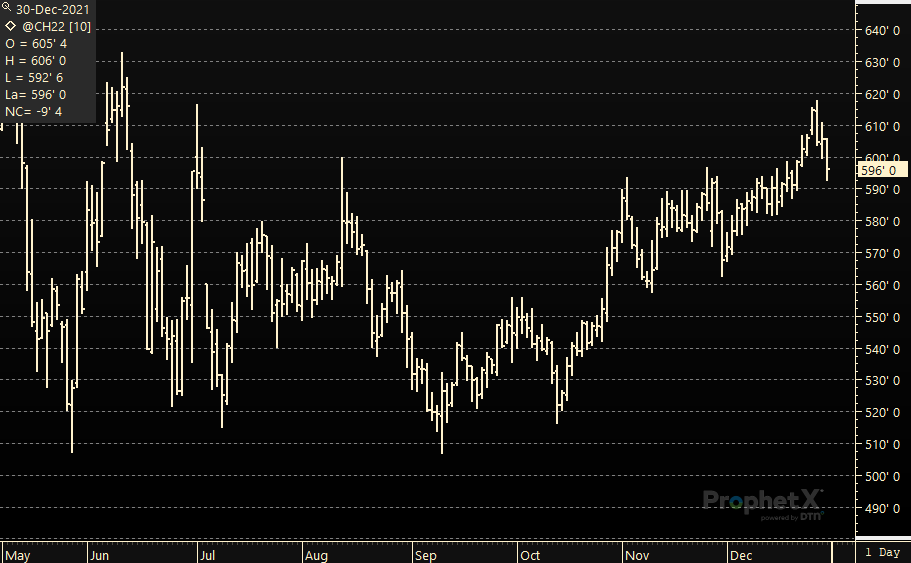The height and width of the screenshot is (563, 911).
Task: Click the magnifier icon beside 30-Dec-2021
Action: (7, 7)
